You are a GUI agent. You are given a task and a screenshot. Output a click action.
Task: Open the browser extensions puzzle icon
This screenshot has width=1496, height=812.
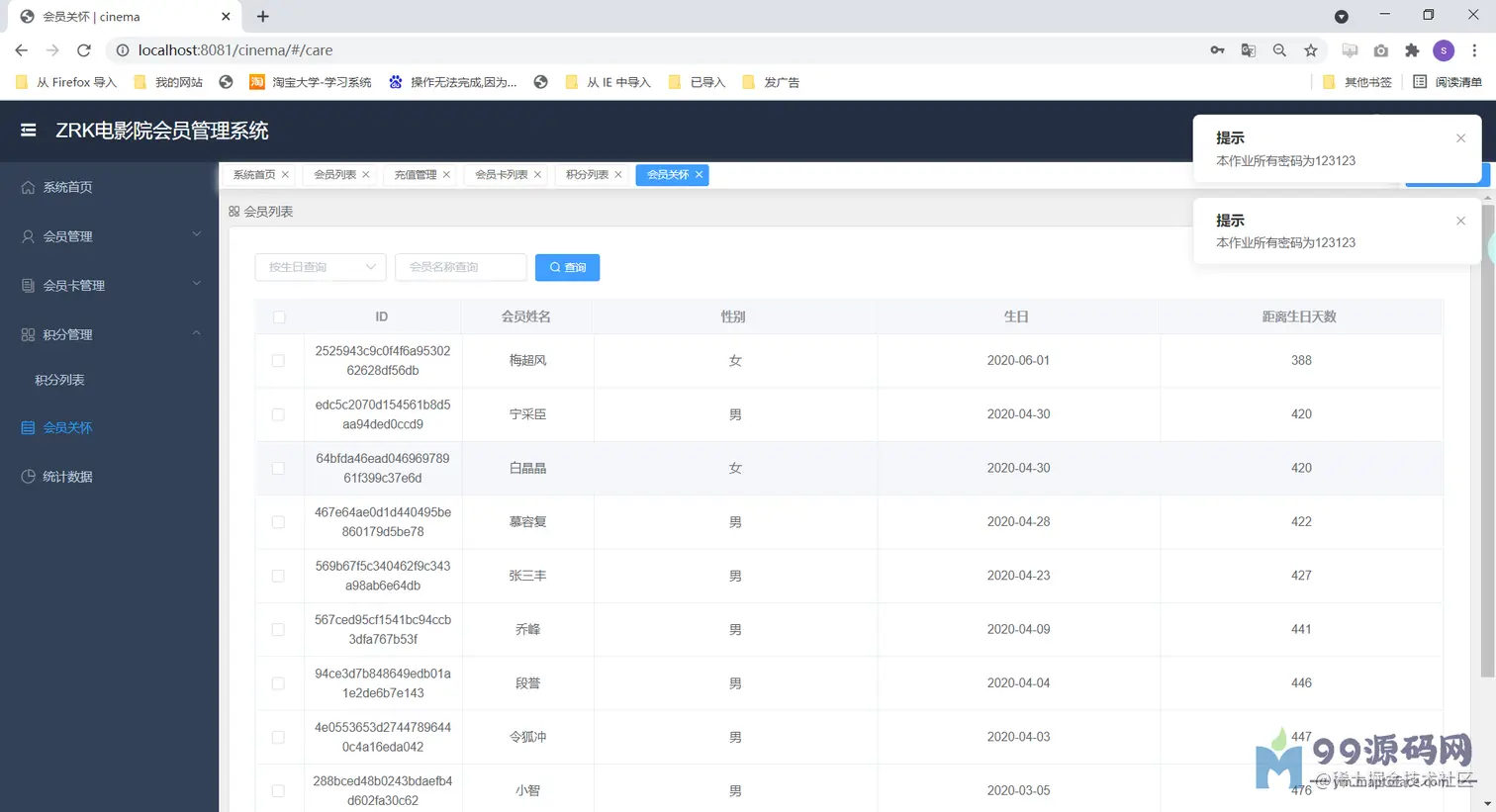click(x=1412, y=50)
